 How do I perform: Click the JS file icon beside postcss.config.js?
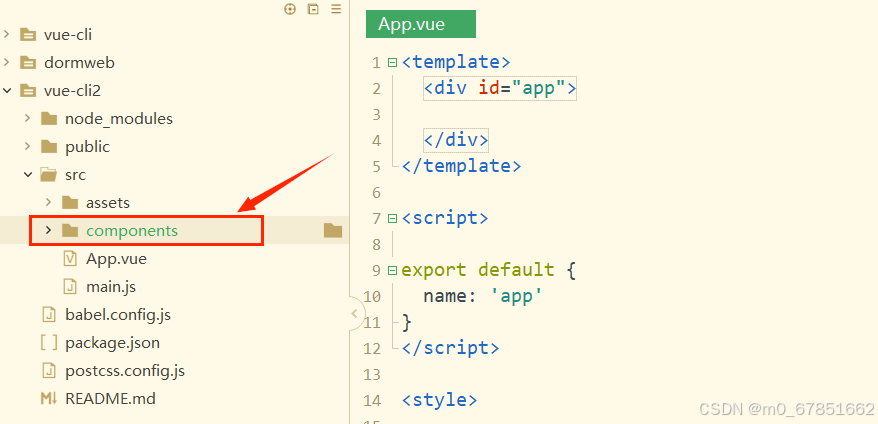click(49, 371)
